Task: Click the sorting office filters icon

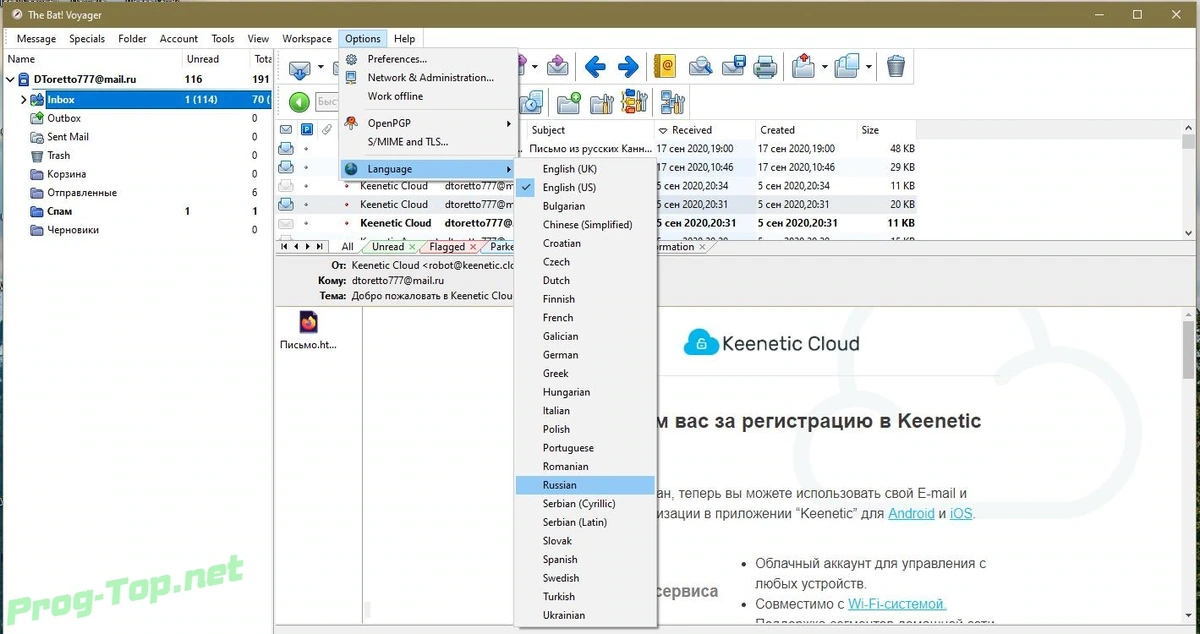Action: 634,101
